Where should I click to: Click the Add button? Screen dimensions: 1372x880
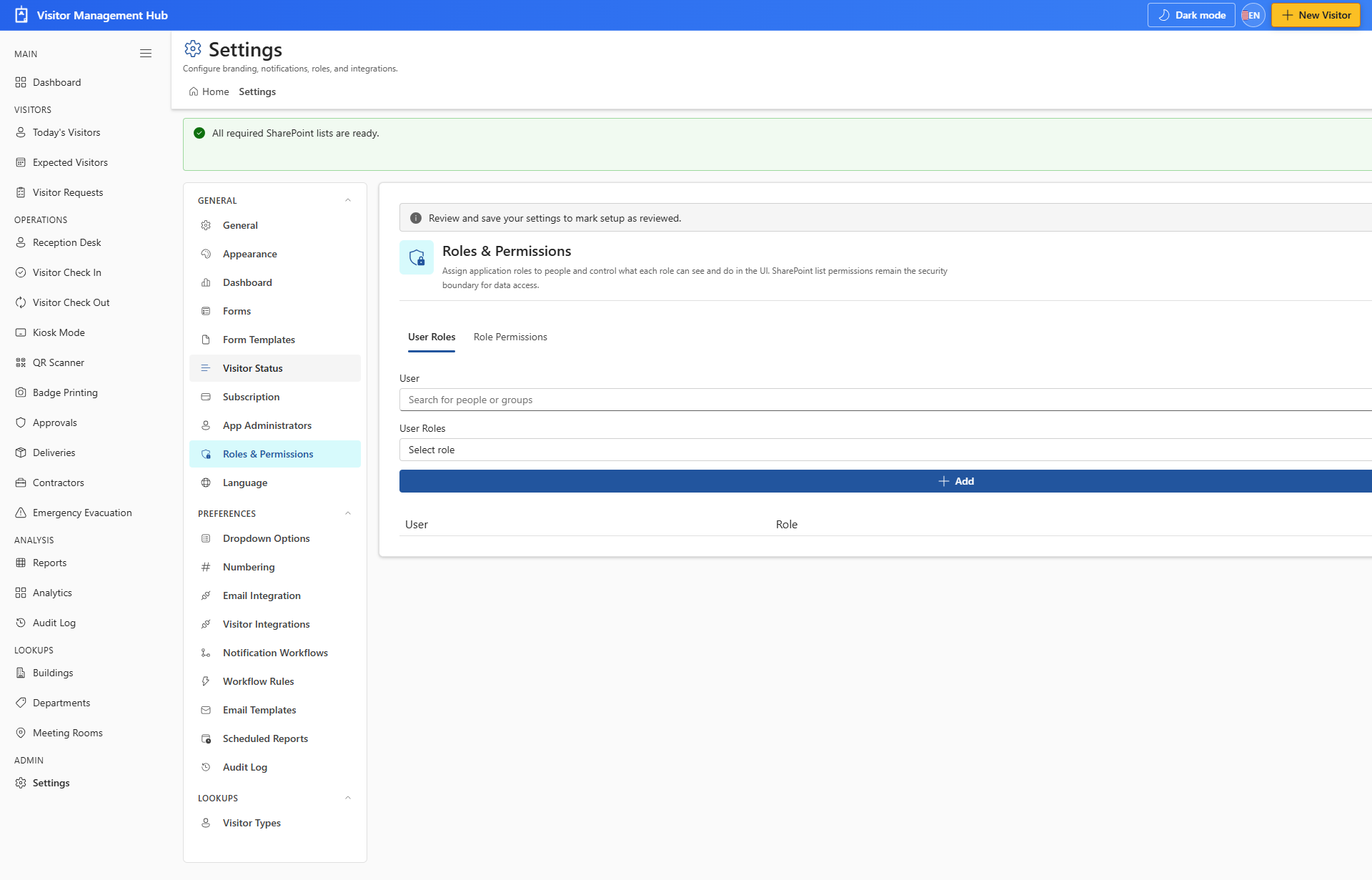pos(885,481)
